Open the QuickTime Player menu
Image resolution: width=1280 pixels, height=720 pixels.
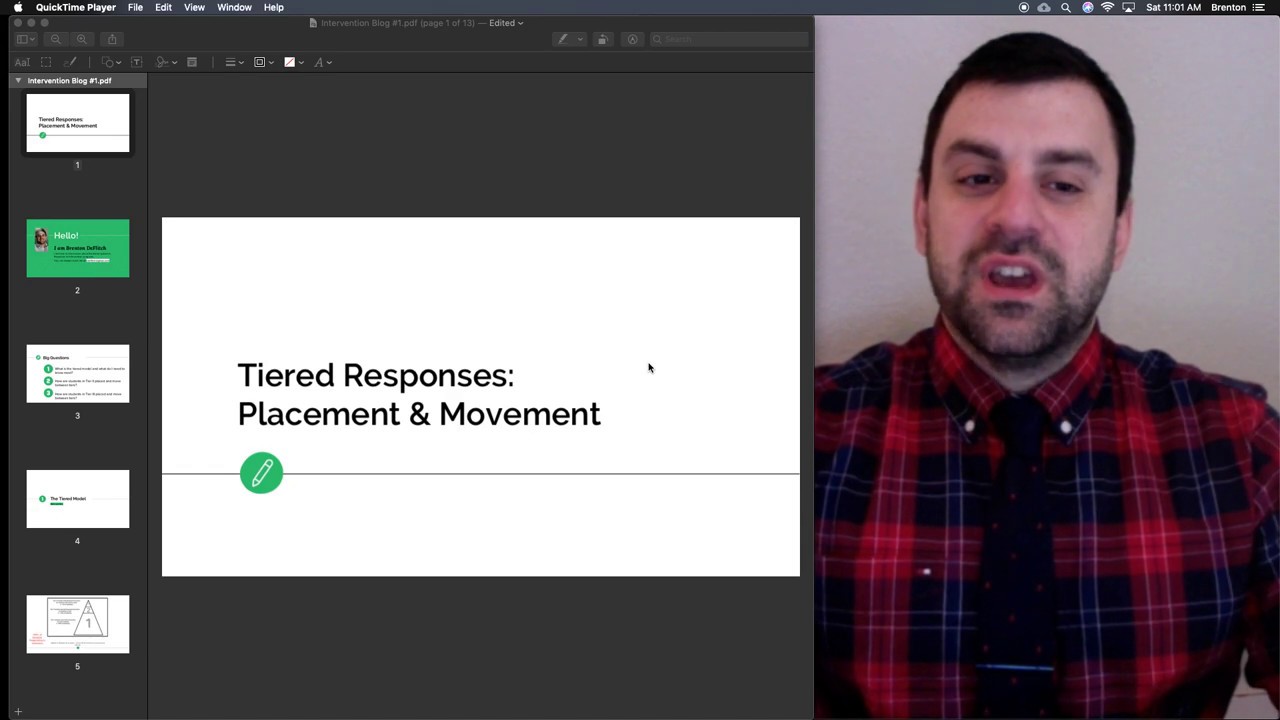pyautogui.click(x=76, y=7)
